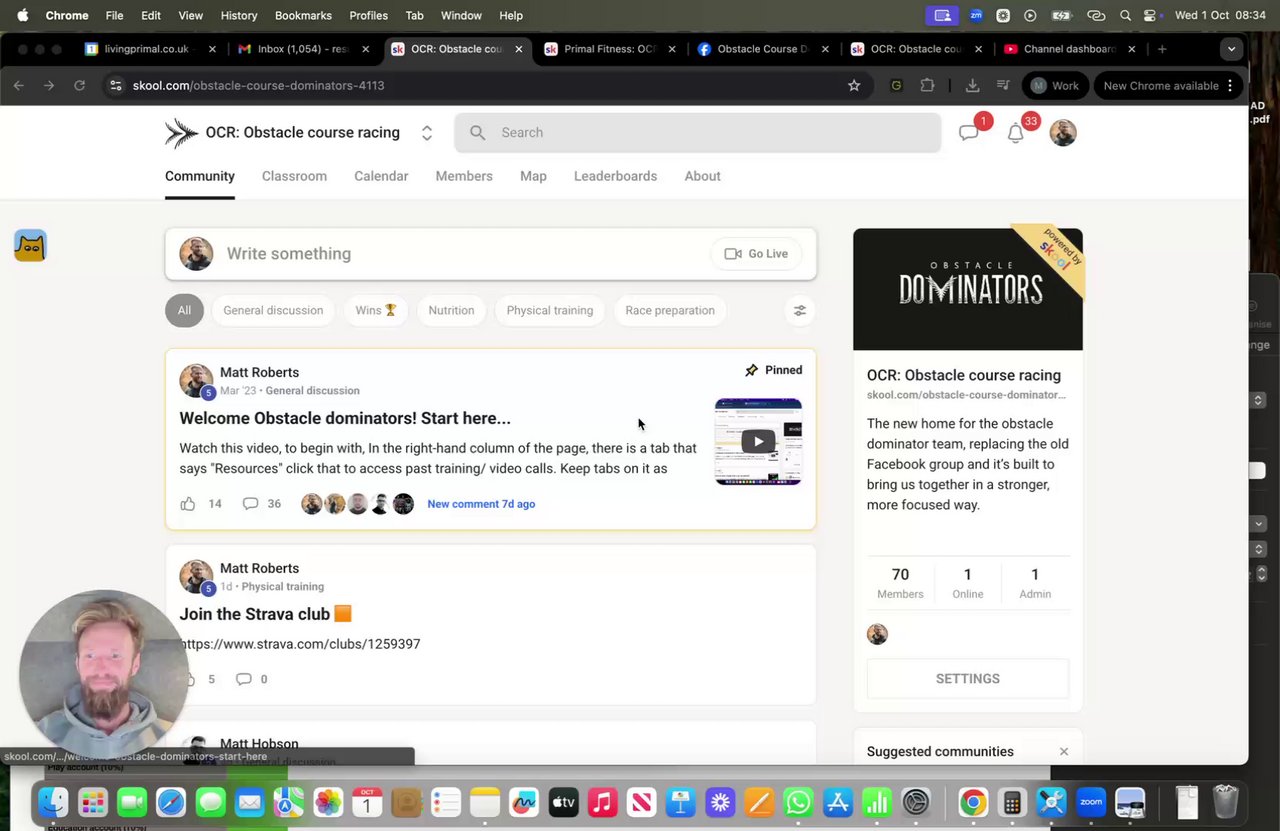Image resolution: width=1280 pixels, height=831 pixels.
Task: Open Chrome extensions puzzle icon
Action: (x=927, y=85)
